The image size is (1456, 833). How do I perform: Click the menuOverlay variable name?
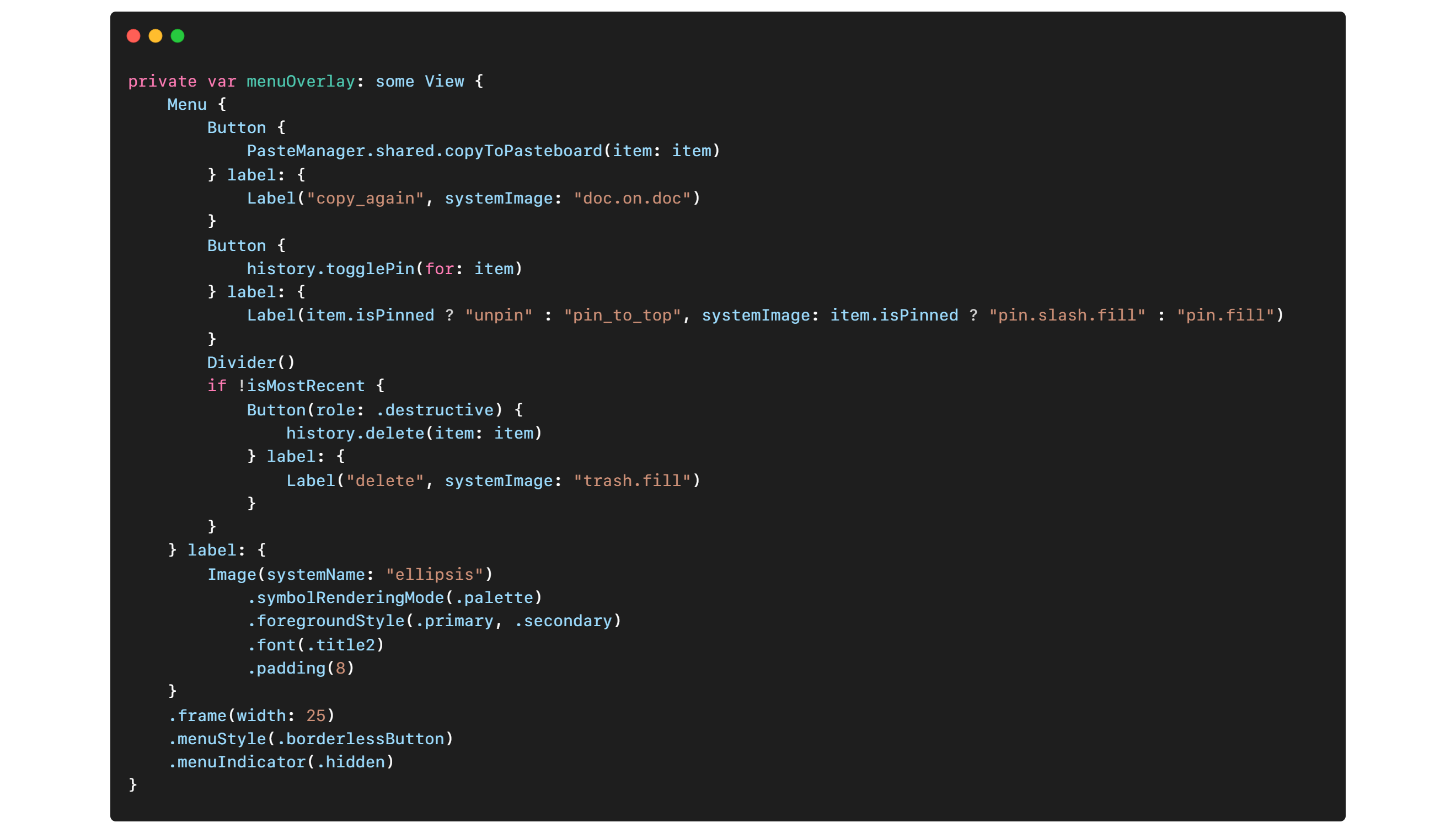point(301,81)
